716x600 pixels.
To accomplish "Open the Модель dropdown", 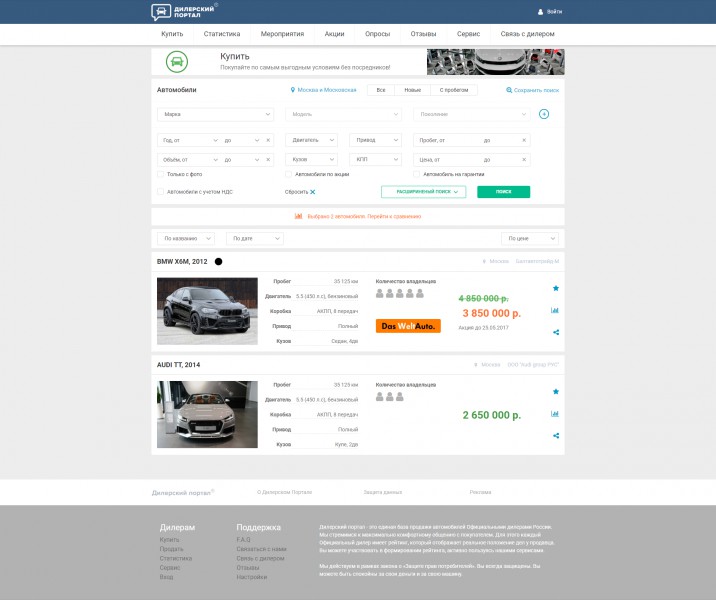I will click(343, 114).
